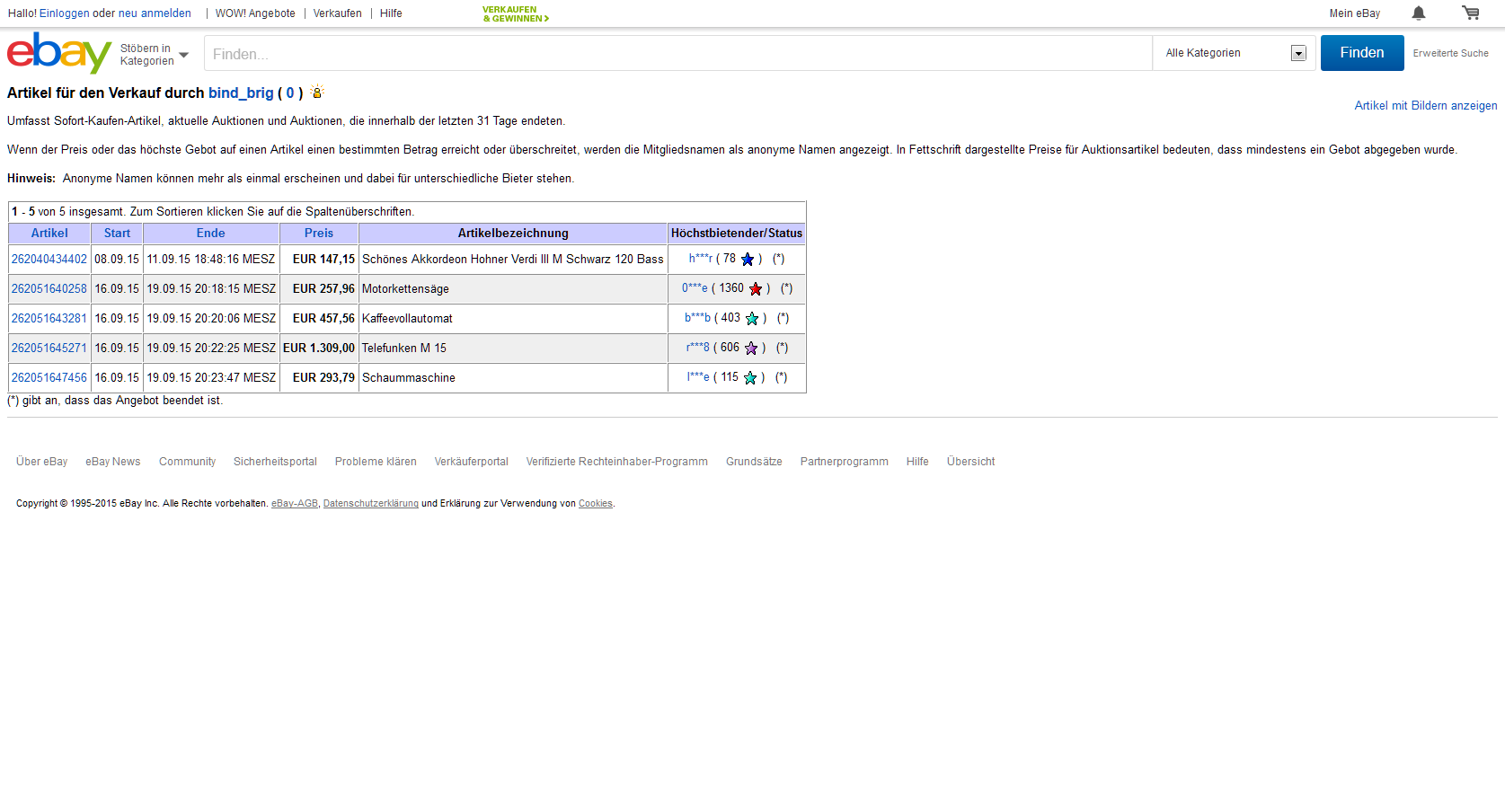Click the new-member icon beside bind_brig

[316, 93]
